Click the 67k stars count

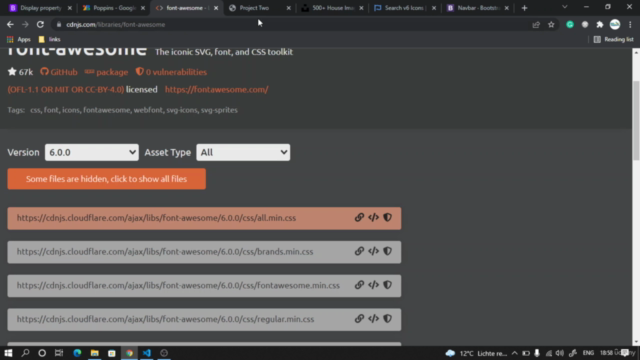[20, 72]
